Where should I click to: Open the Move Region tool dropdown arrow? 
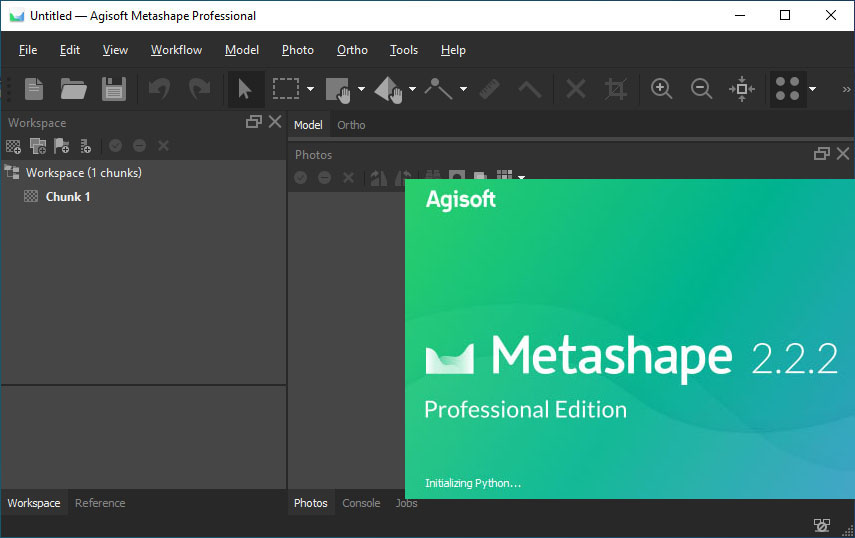pos(361,89)
